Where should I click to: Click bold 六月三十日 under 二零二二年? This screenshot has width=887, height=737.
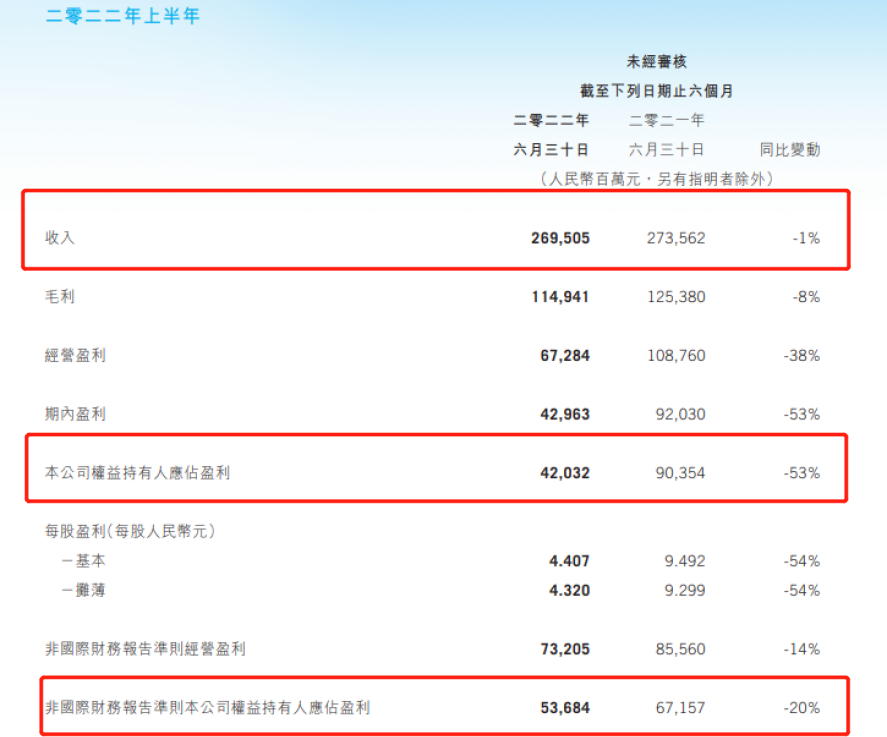pyautogui.click(x=551, y=150)
